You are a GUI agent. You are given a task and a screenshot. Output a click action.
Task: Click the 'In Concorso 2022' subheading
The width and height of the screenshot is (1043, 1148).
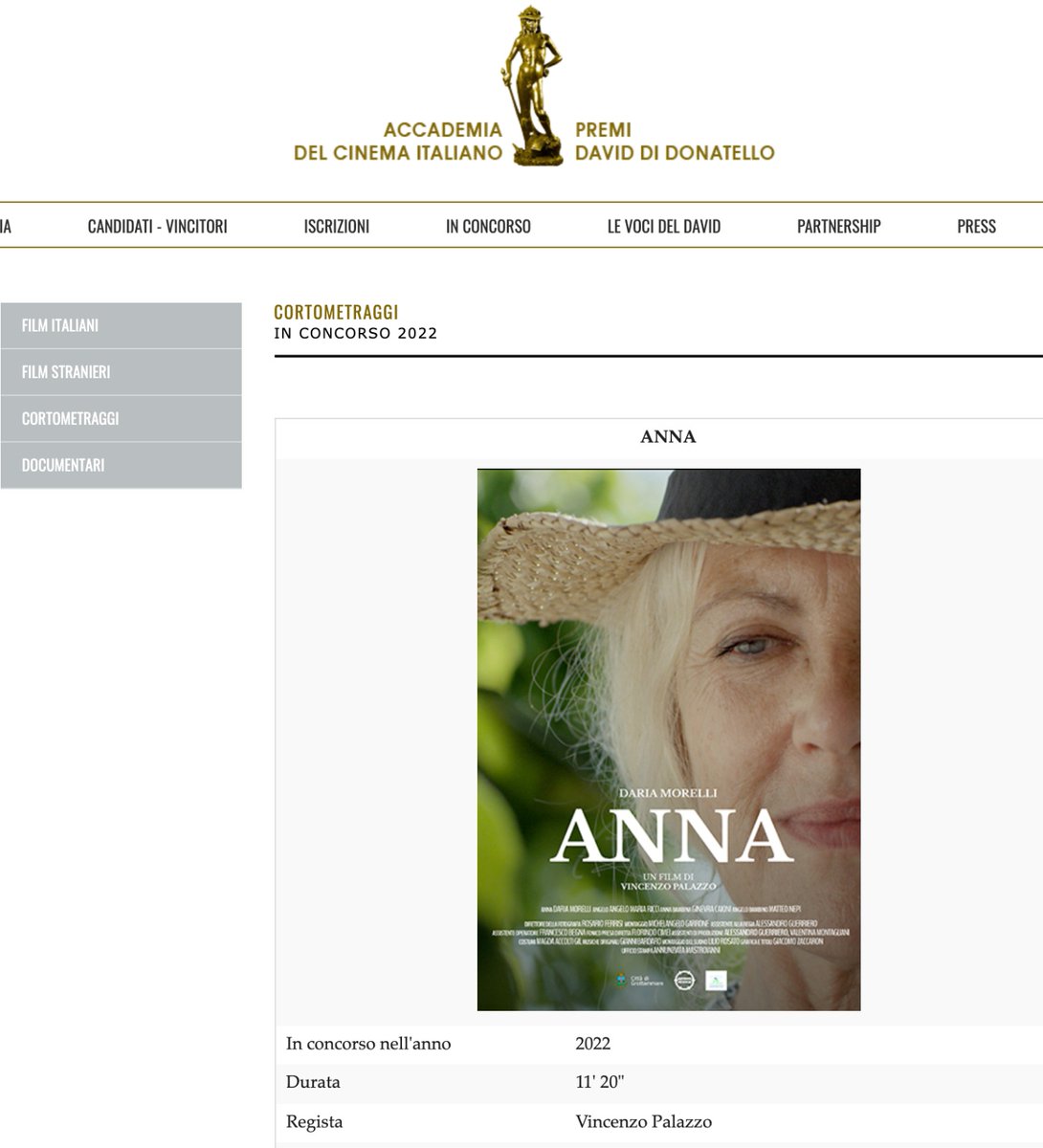[x=356, y=334]
